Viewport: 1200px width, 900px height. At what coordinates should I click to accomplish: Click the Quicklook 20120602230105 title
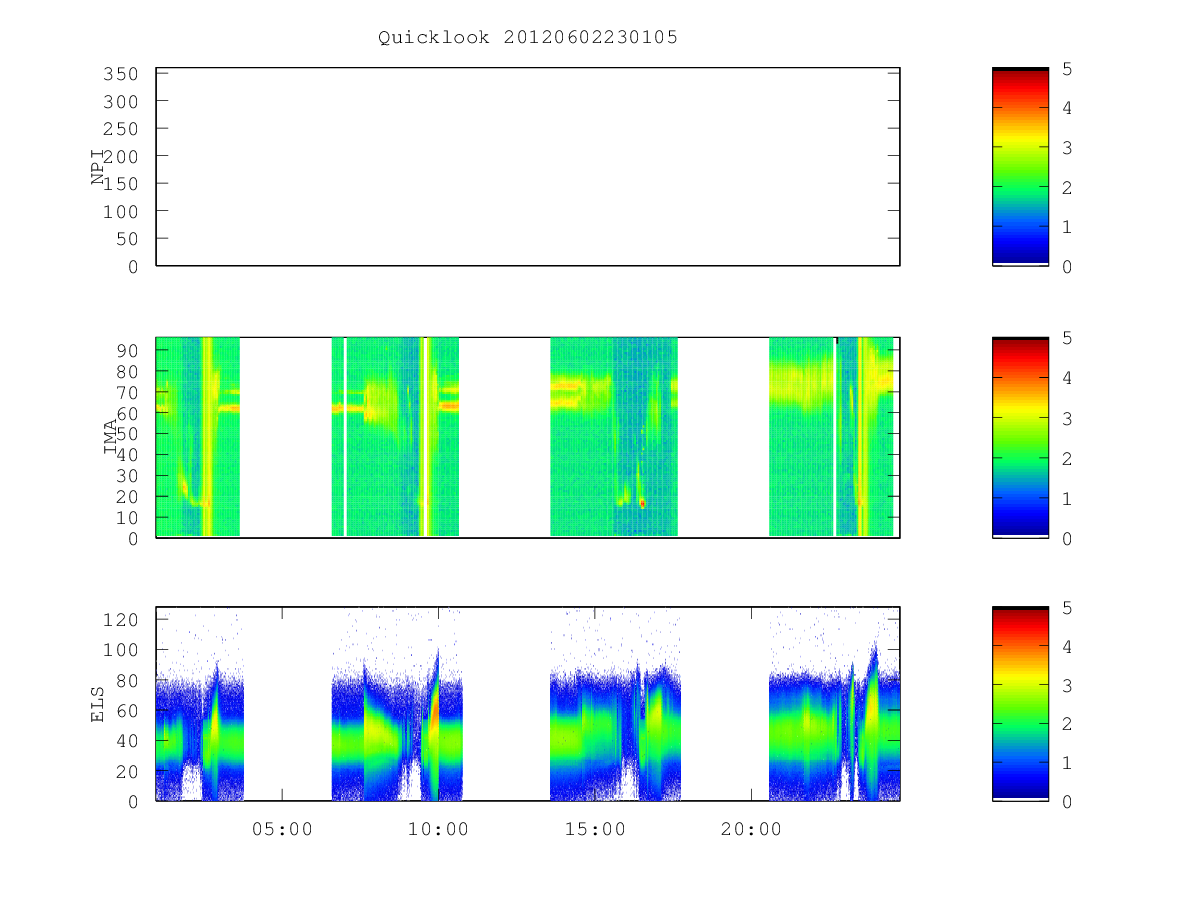528,38
